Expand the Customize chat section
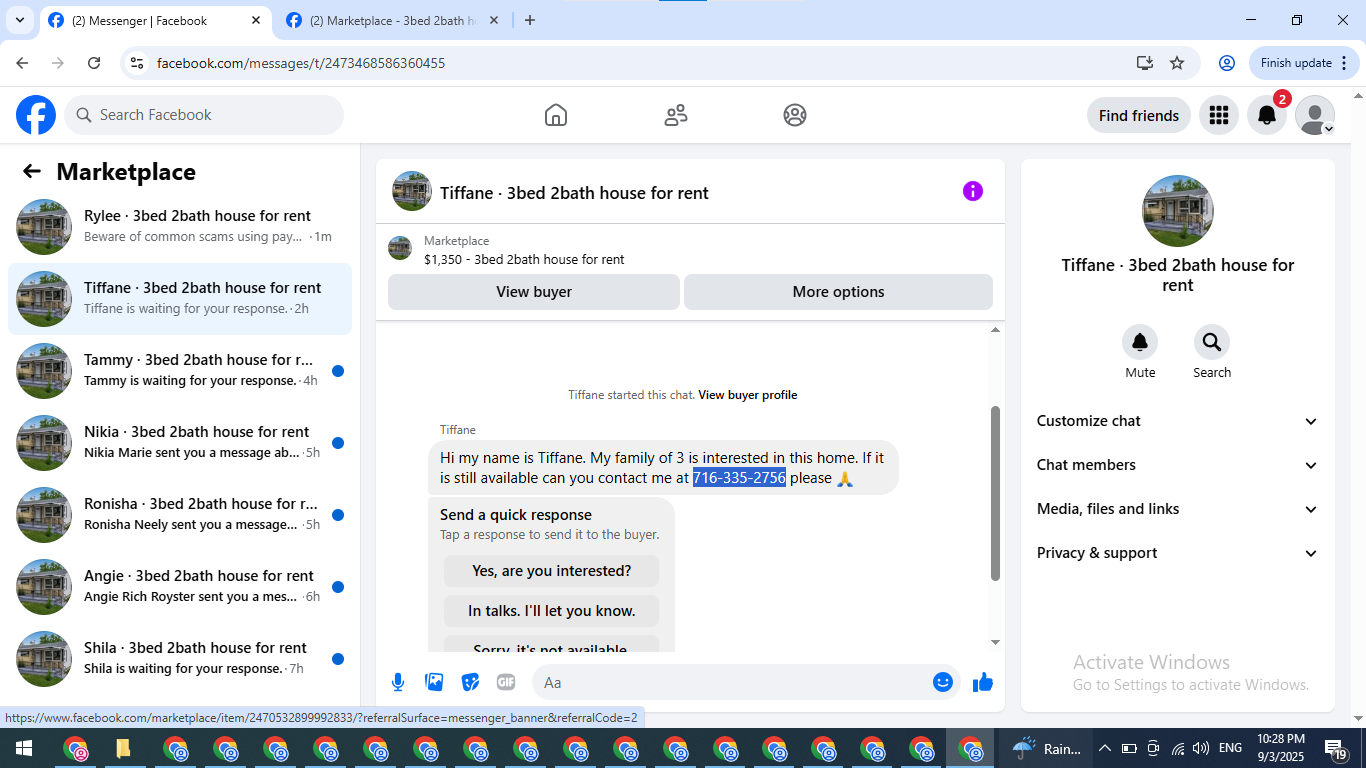The image size is (1366, 768). click(1178, 421)
